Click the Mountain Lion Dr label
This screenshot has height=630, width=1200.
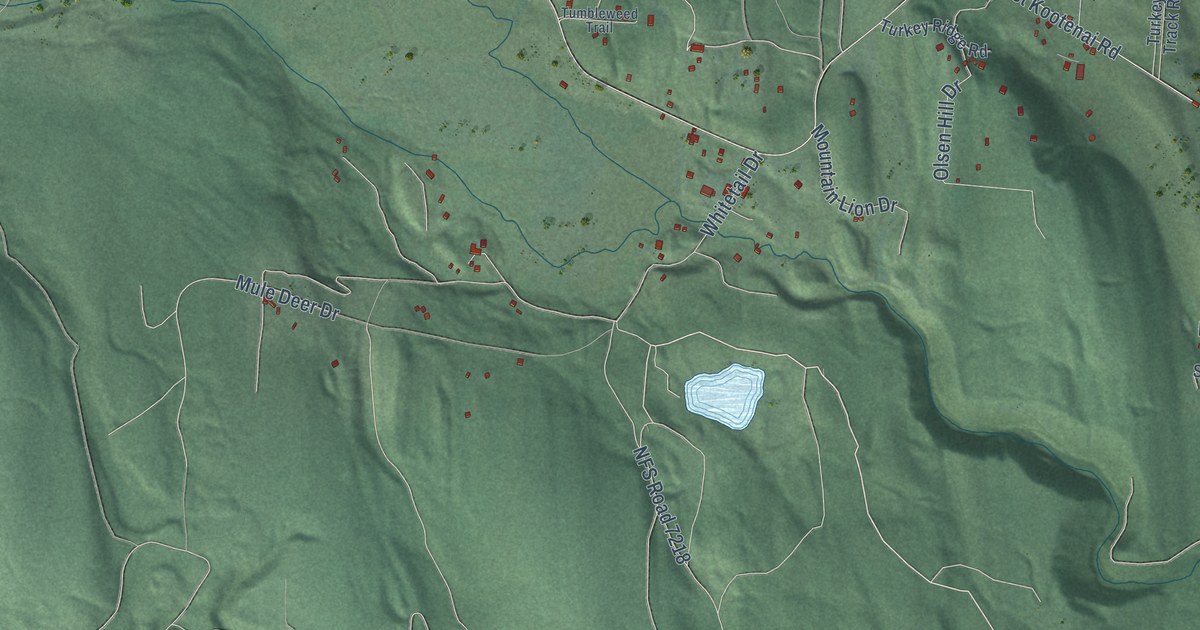point(855,169)
